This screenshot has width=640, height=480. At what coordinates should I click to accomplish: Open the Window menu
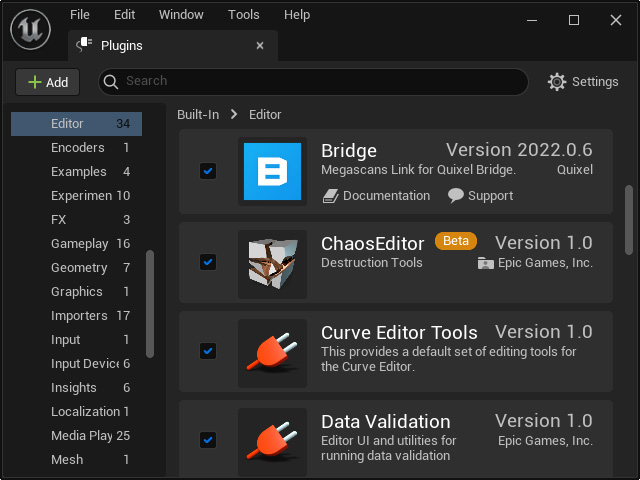(x=181, y=15)
